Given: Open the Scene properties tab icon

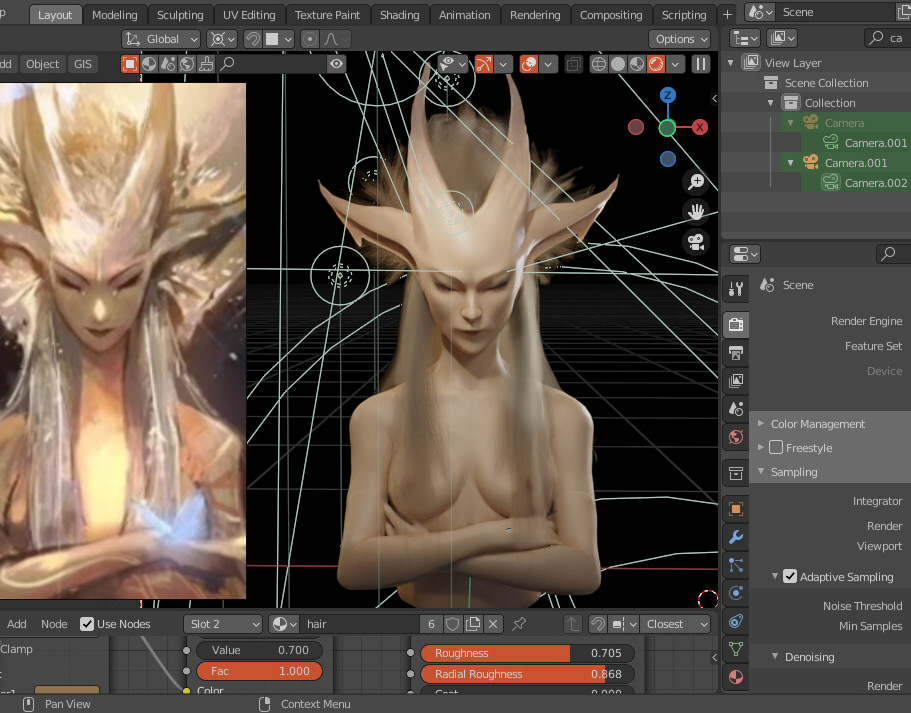Looking at the screenshot, I should [x=736, y=409].
